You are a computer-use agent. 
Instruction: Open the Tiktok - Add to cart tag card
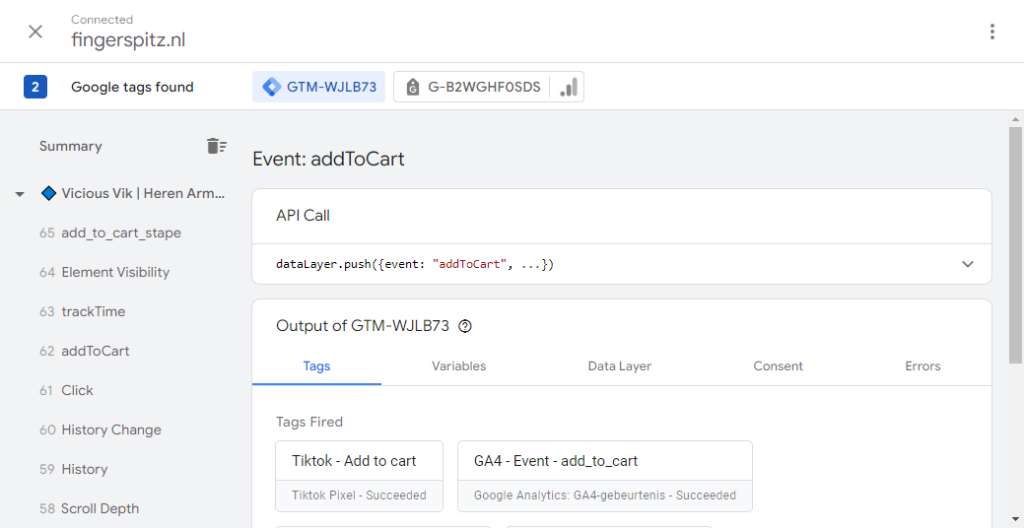pos(359,476)
